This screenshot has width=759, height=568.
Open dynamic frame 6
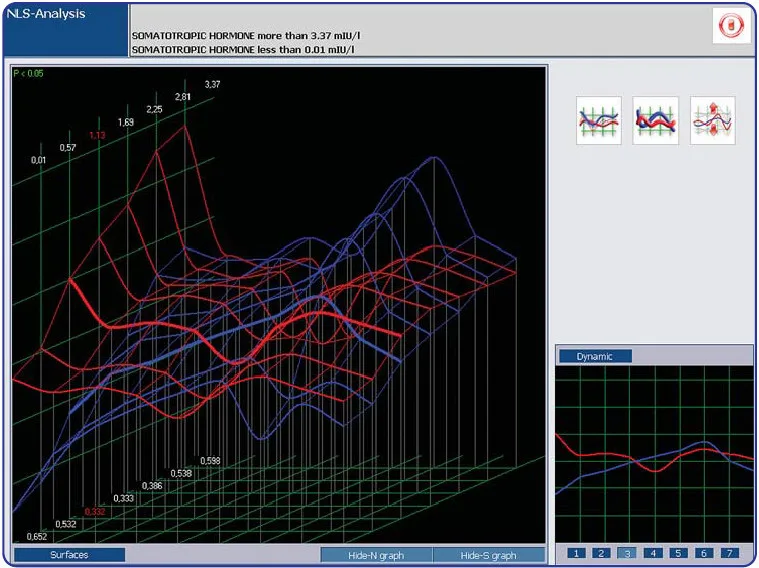tap(705, 553)
